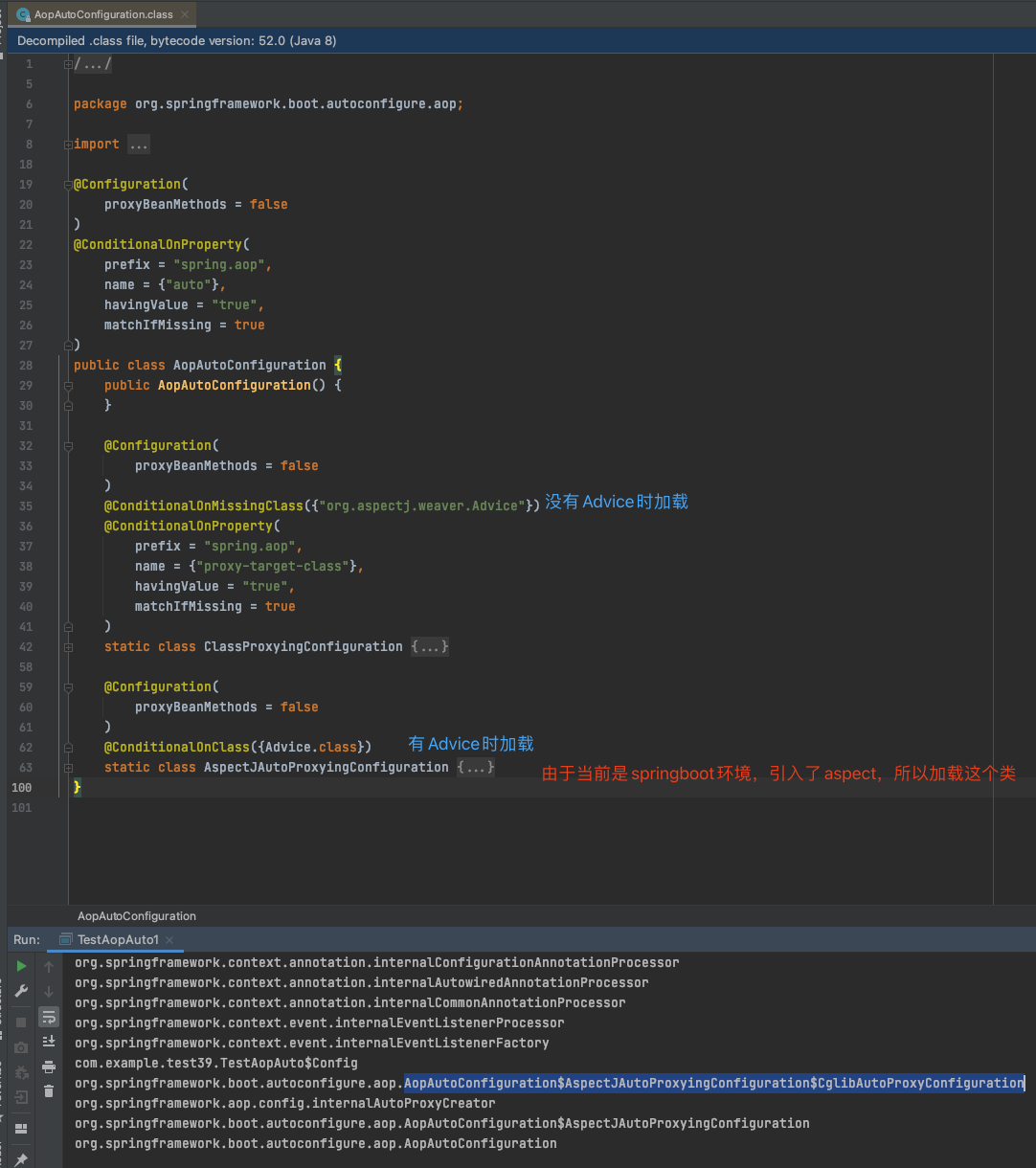Toggle soft-wrap in console toolbar
Image resolution: width=1036 pixels, height=1168 pixels.
(x=49, y=1017)
